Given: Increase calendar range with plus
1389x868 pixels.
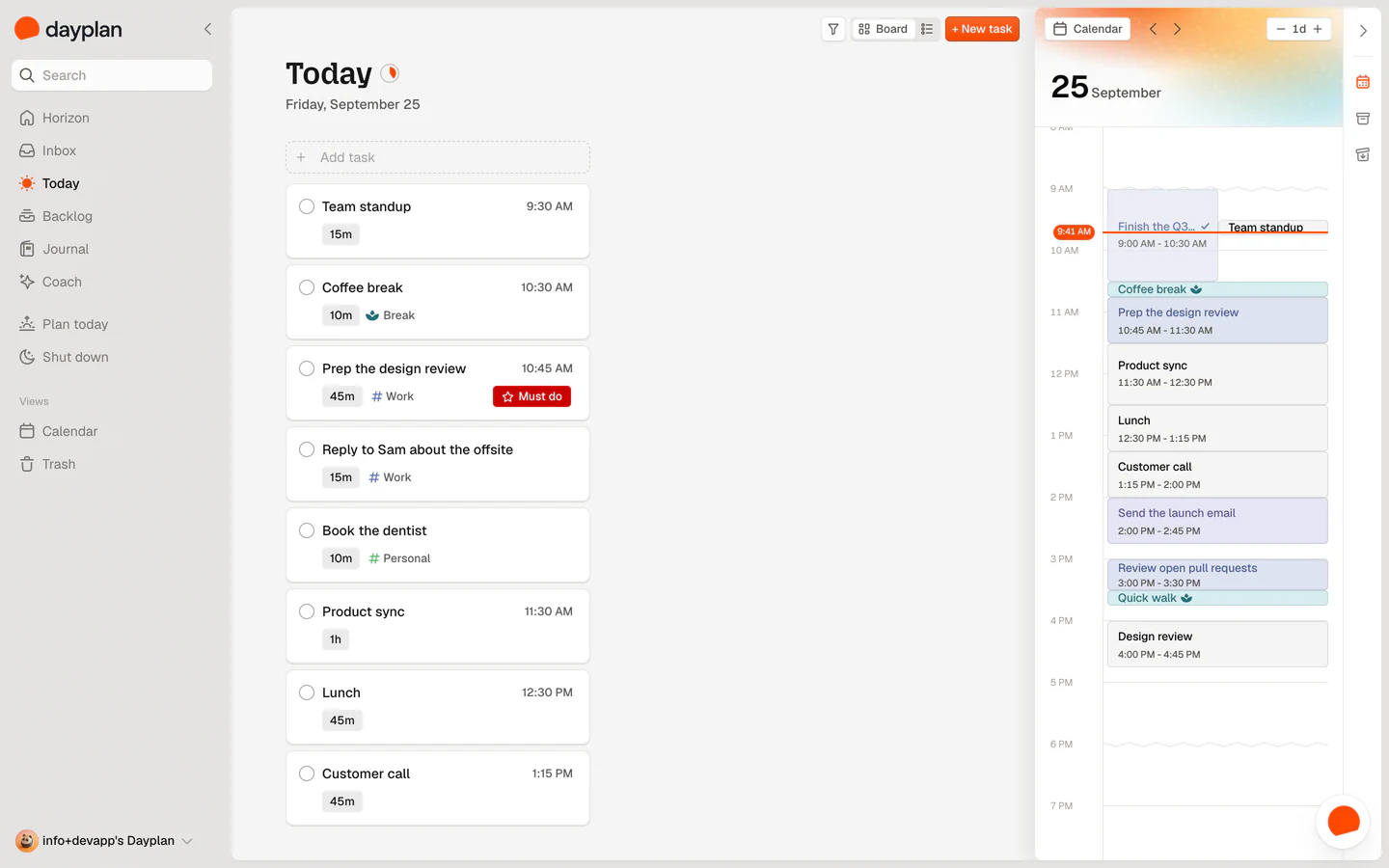Looking at the screenshot, I should 1318,29.
